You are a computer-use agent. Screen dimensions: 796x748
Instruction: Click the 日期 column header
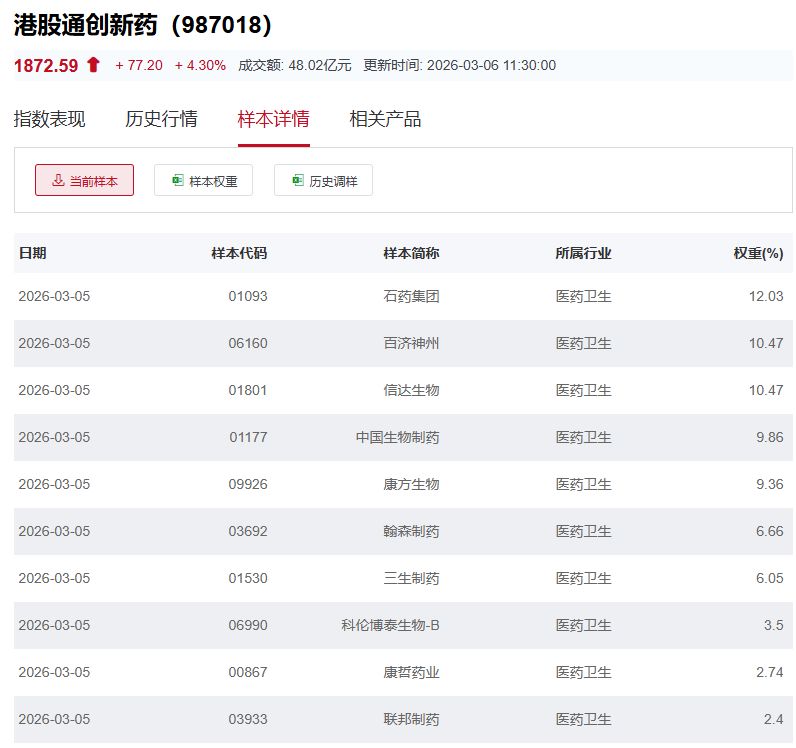[x=32, y=253]
